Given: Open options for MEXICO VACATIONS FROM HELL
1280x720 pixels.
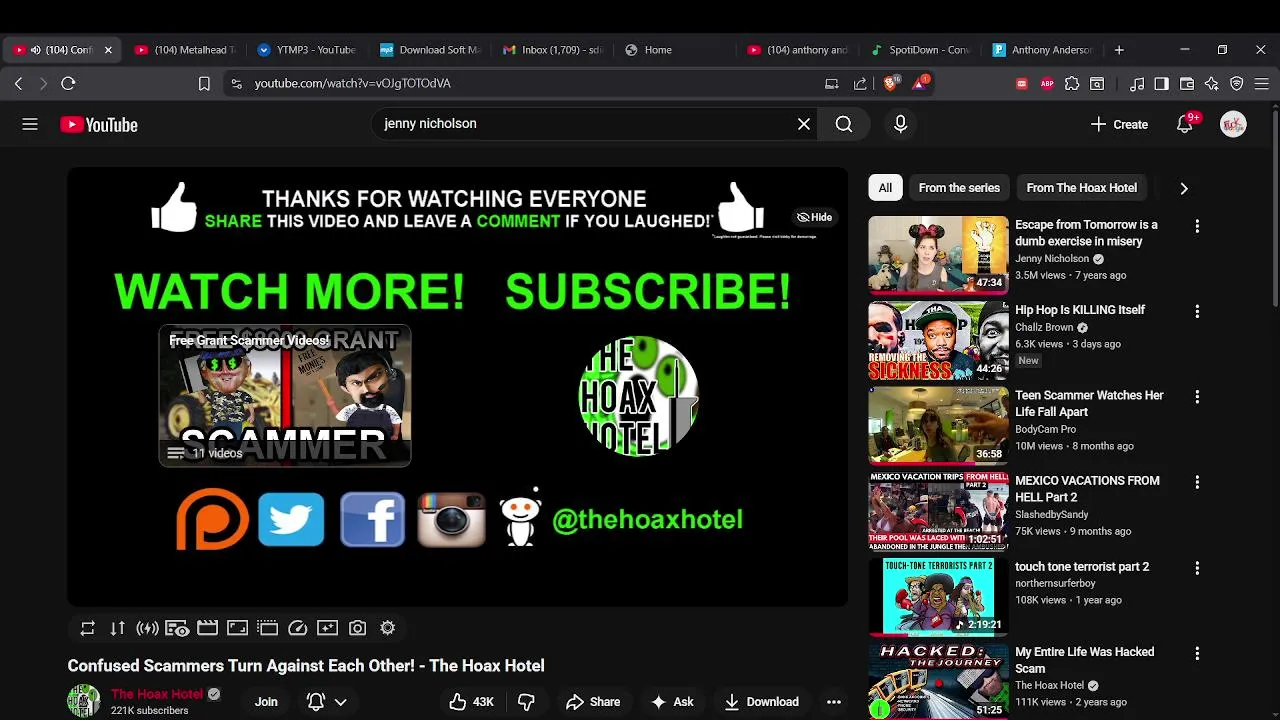Looking at the screenshot, I should [x=1197, y=482].
